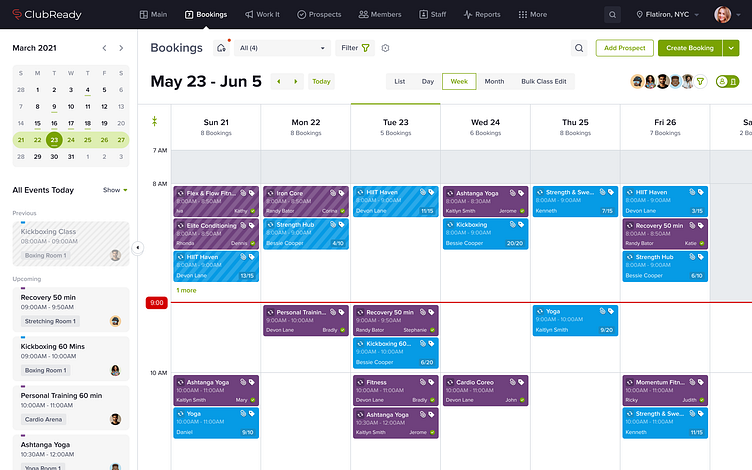The height and width of the screenshot is (470, 752).
Task: Expand the Create Booking arrow menu
Action: tap(731, 48)
